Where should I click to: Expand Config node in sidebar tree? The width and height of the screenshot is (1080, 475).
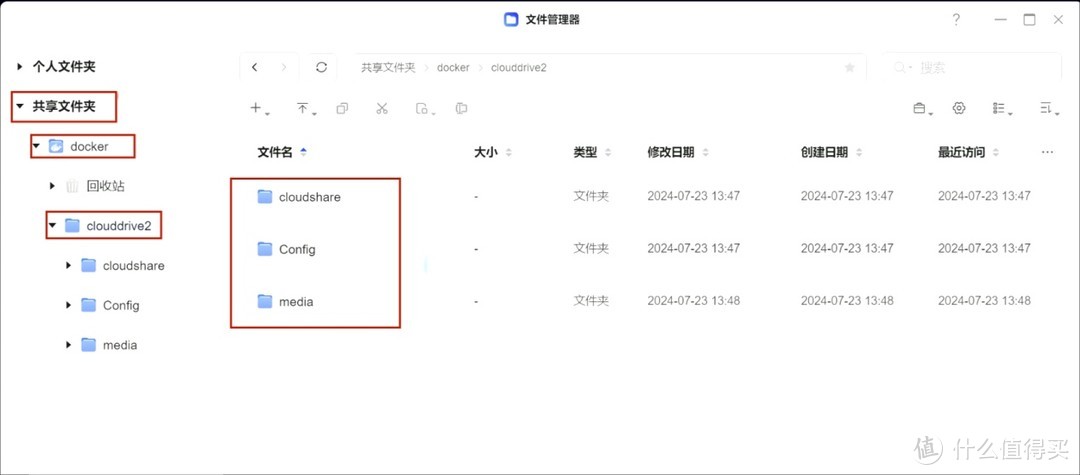point(68,305)
